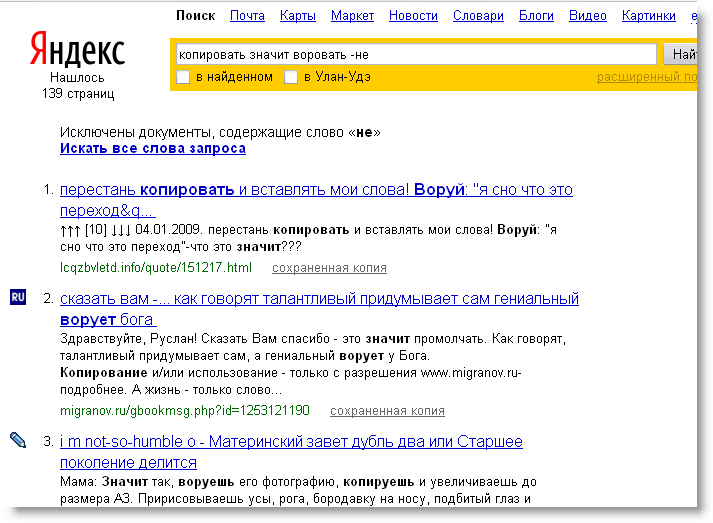Image resolution: width=713 pixels, height=523 pixels.
Task: Click the blue RU badge icon
Action: coord(18,298)
